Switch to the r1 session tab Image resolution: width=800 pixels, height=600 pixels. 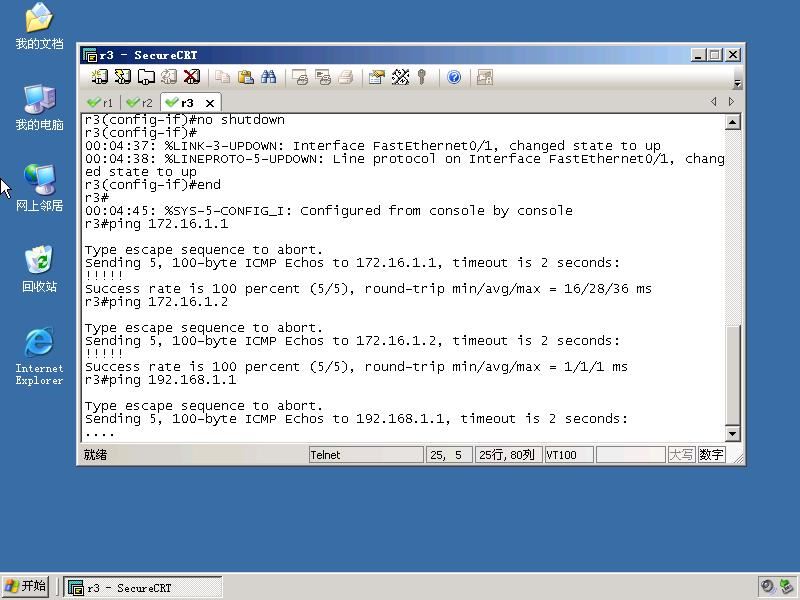pos(100,103)
